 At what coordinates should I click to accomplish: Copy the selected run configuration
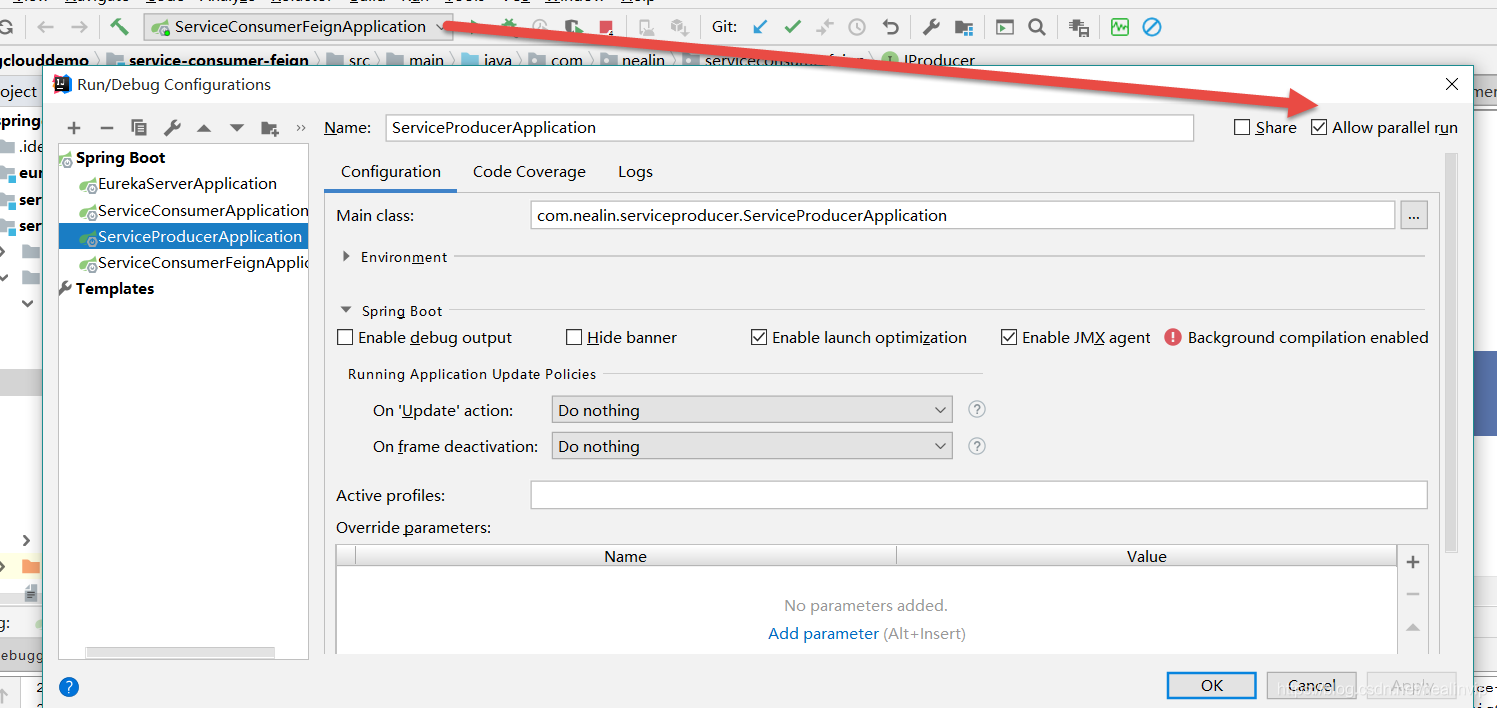tap(139, 128)
